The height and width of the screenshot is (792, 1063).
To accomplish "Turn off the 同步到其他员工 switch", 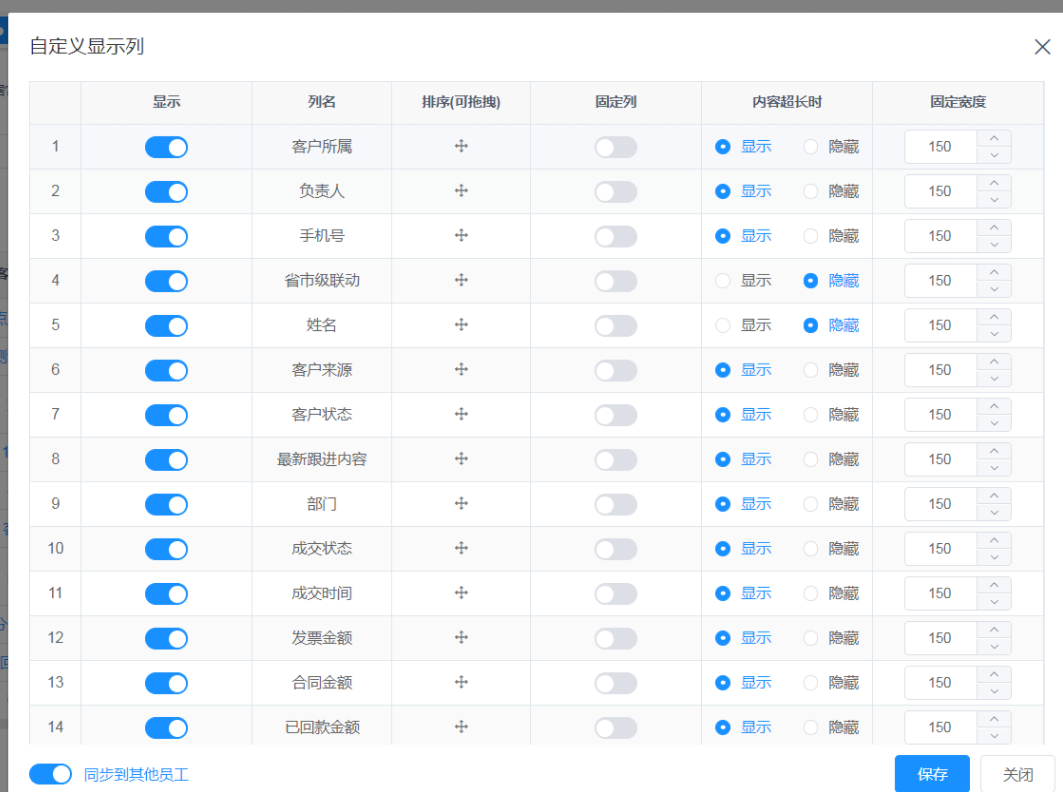I will (x=50, y=773).
